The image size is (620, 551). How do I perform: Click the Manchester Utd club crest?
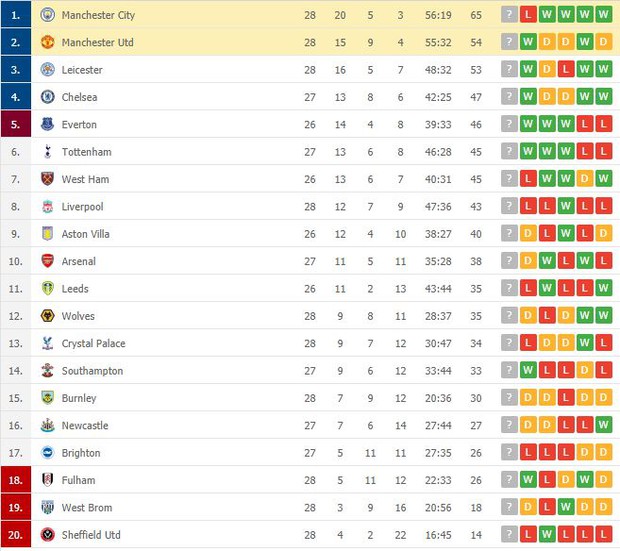[47, 43]
